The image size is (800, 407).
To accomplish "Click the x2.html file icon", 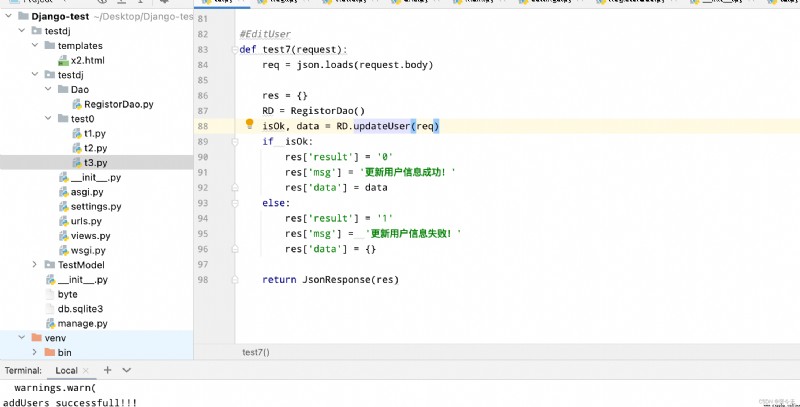I will (63, 61).
